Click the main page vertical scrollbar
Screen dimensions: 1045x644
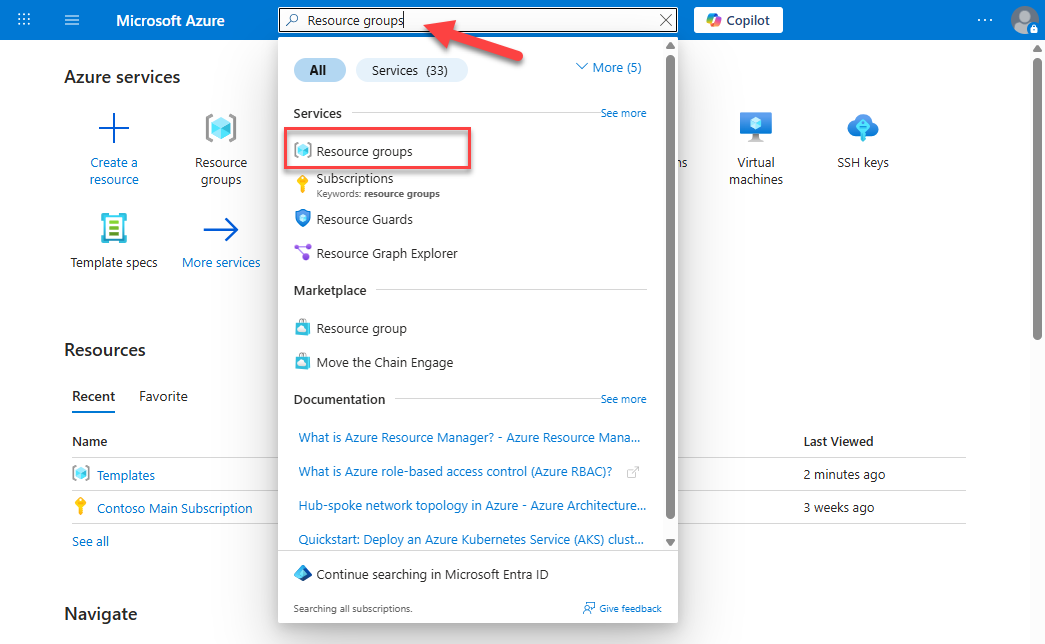click(1037, 199)
